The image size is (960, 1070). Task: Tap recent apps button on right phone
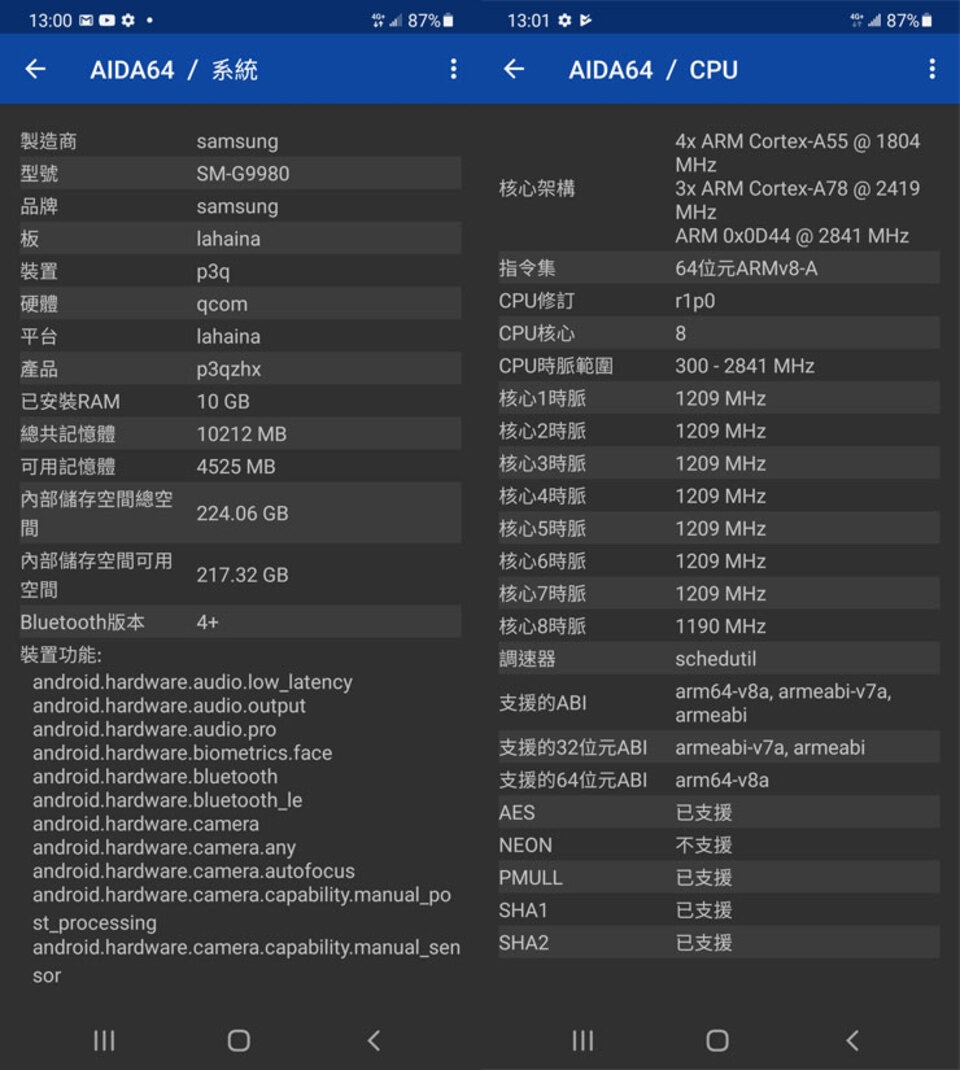(583, 1041)
